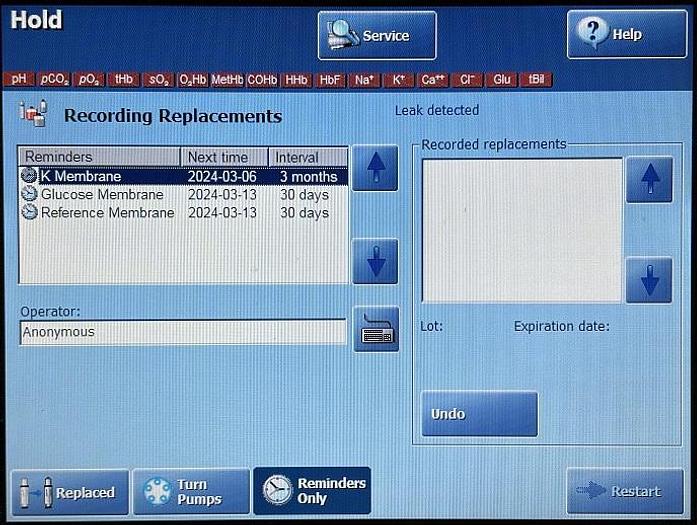697x525 pixels.
Task: Click the clock icon beside Glucose Membrane
Action: coord(29,194)
